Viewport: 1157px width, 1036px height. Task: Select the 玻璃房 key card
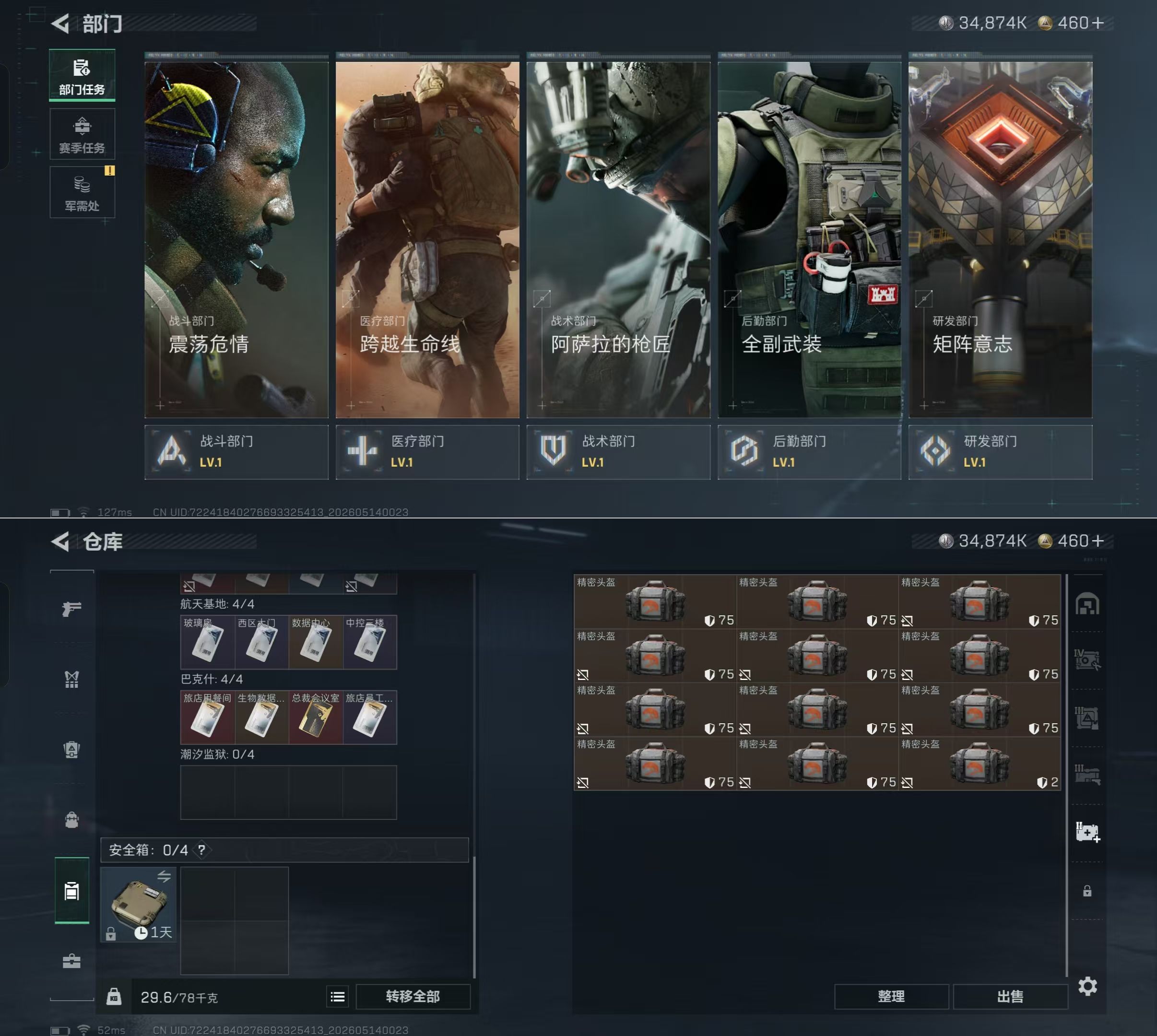pos(207,642)
